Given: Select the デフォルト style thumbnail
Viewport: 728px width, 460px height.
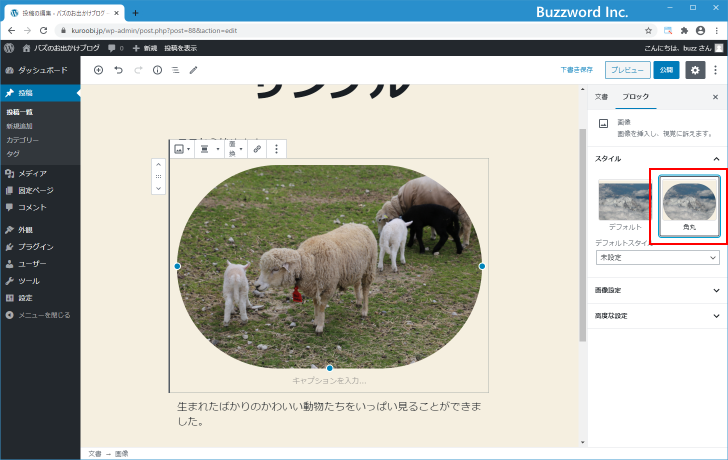Looking at the screenshot, I should click(x=625, y=205).
